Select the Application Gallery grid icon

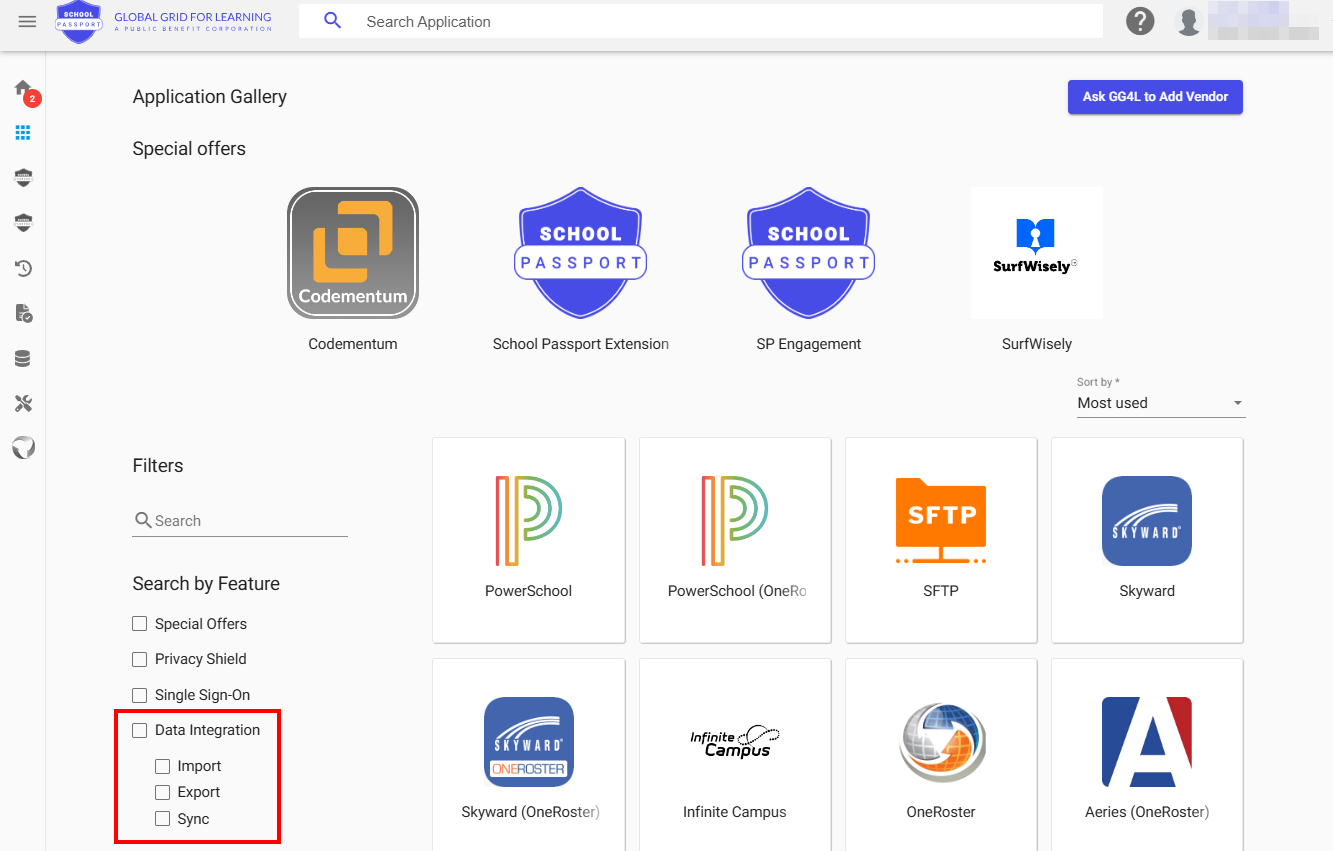click(x=22, y=132)
